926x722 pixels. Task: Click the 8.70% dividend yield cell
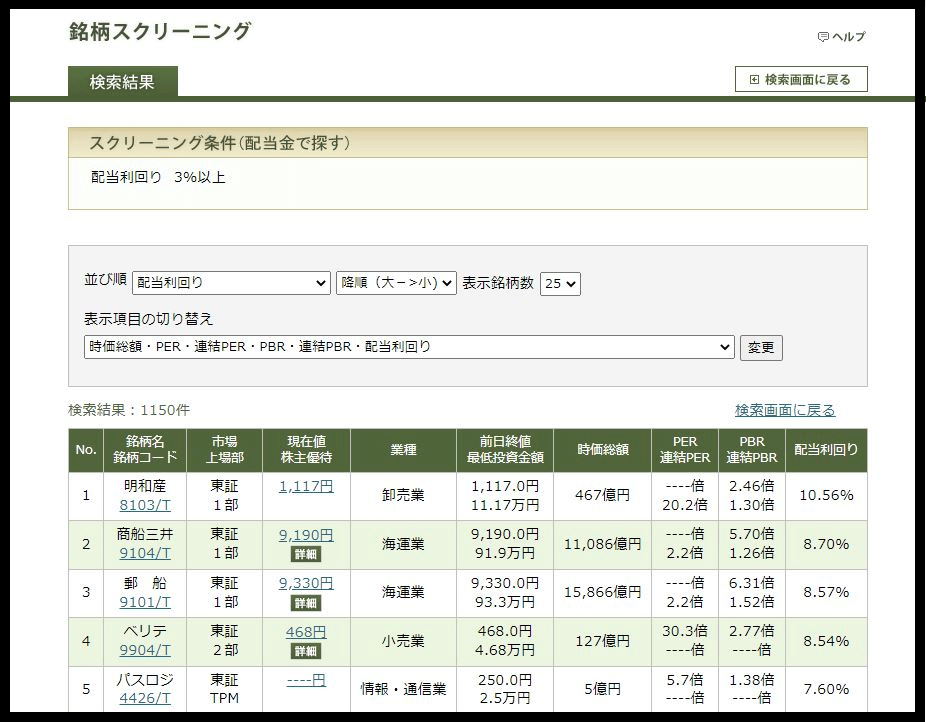826,544
